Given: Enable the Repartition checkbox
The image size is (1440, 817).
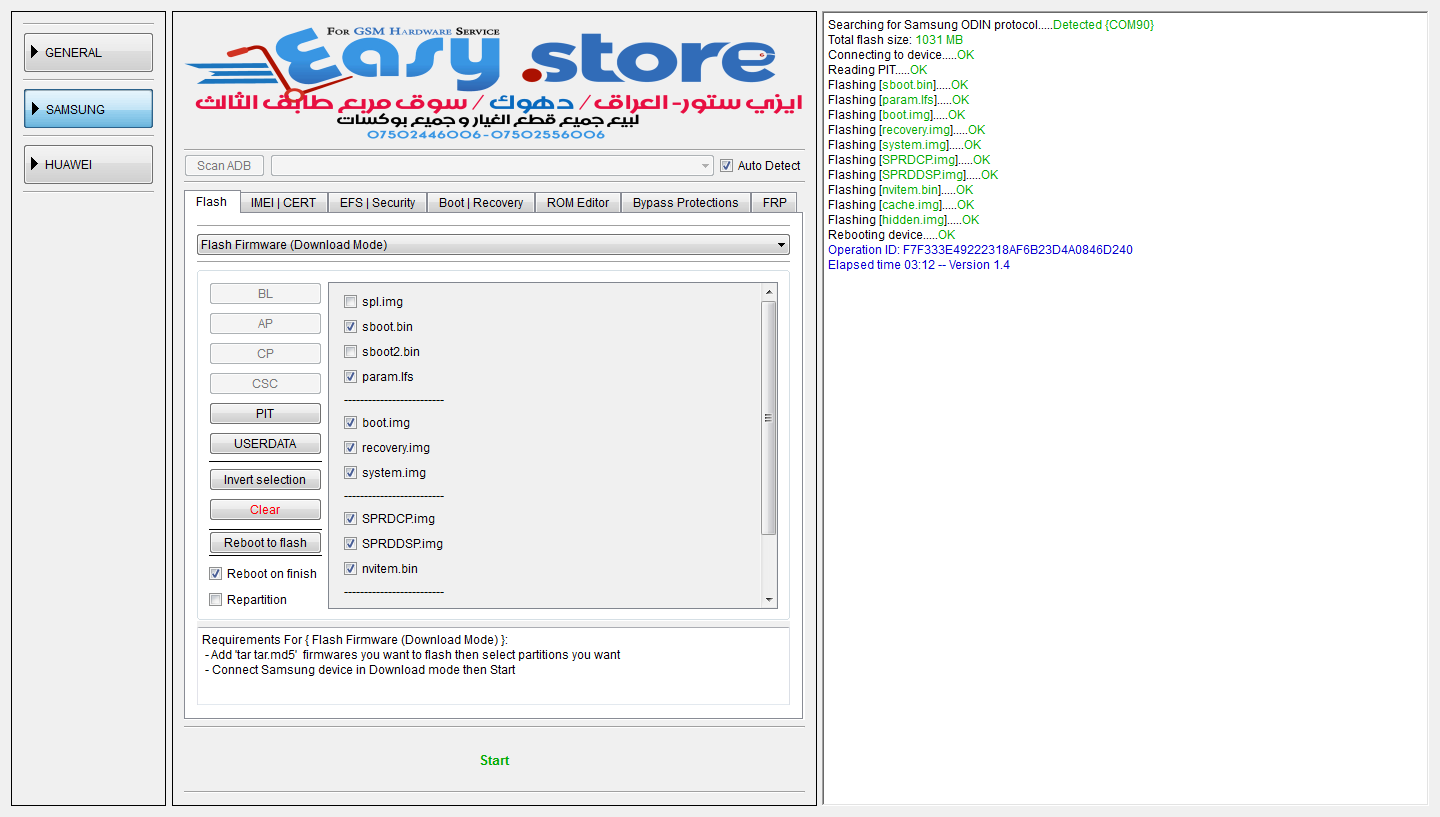Looking at the screenshot, I should 216,600.
